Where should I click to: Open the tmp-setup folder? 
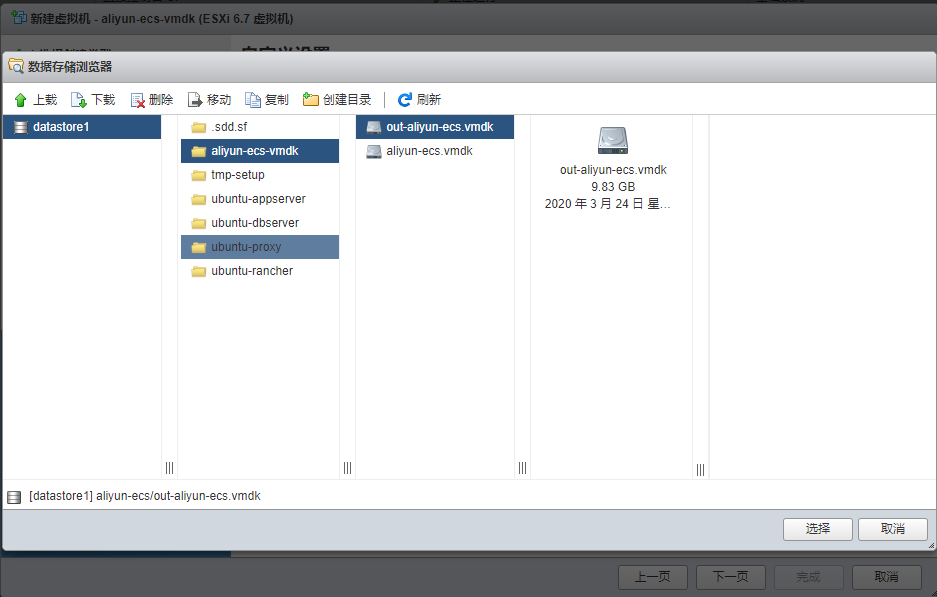237,175
